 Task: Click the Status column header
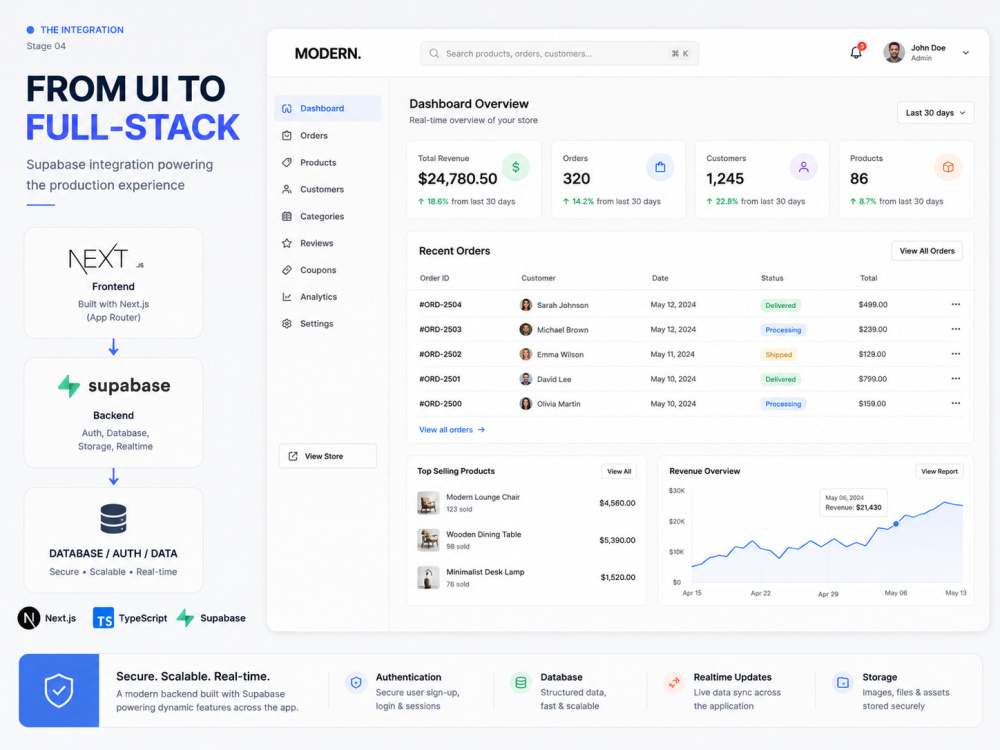click(x=772, y=278)
